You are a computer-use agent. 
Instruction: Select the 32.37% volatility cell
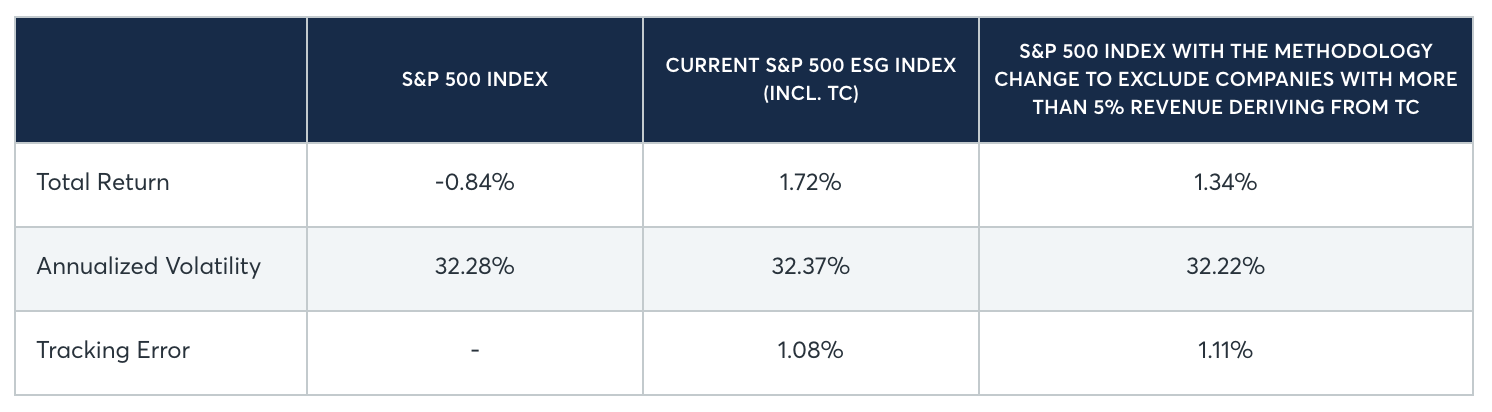click(810, 266)
